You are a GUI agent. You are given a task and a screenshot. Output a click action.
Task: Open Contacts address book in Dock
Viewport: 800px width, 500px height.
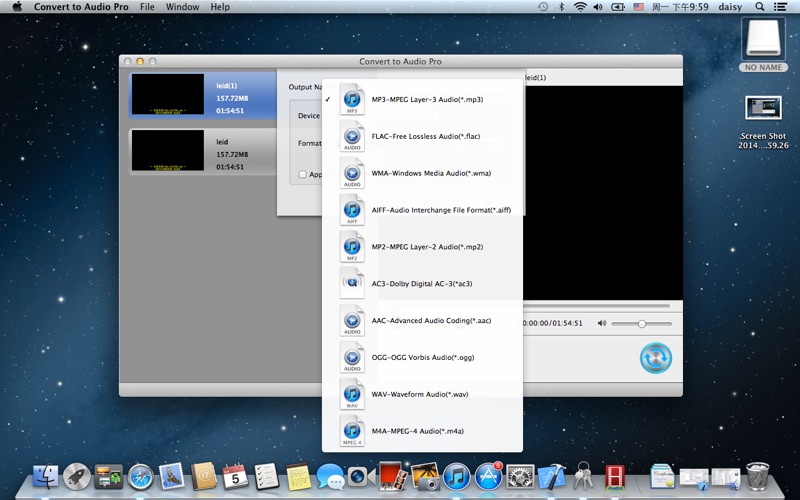pyautogui.click(x=204, y=477)
